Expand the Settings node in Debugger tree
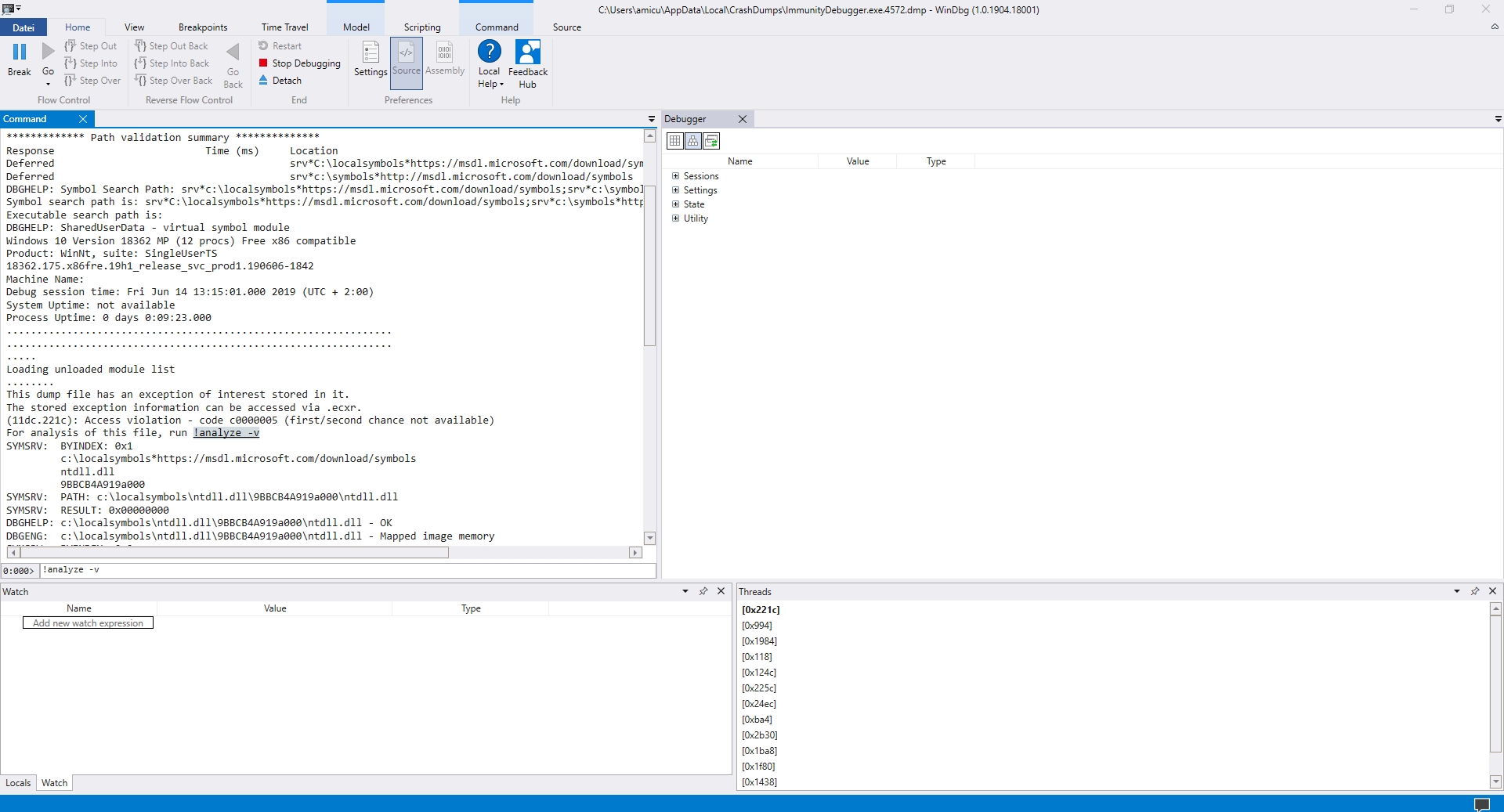1504x812 pixels. 675,190
